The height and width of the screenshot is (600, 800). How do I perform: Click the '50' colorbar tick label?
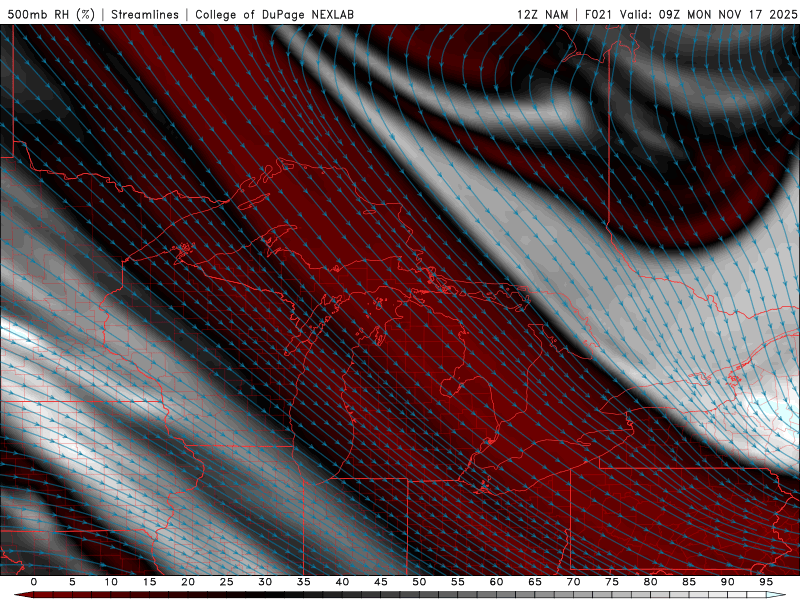click(x=419, y=582)
